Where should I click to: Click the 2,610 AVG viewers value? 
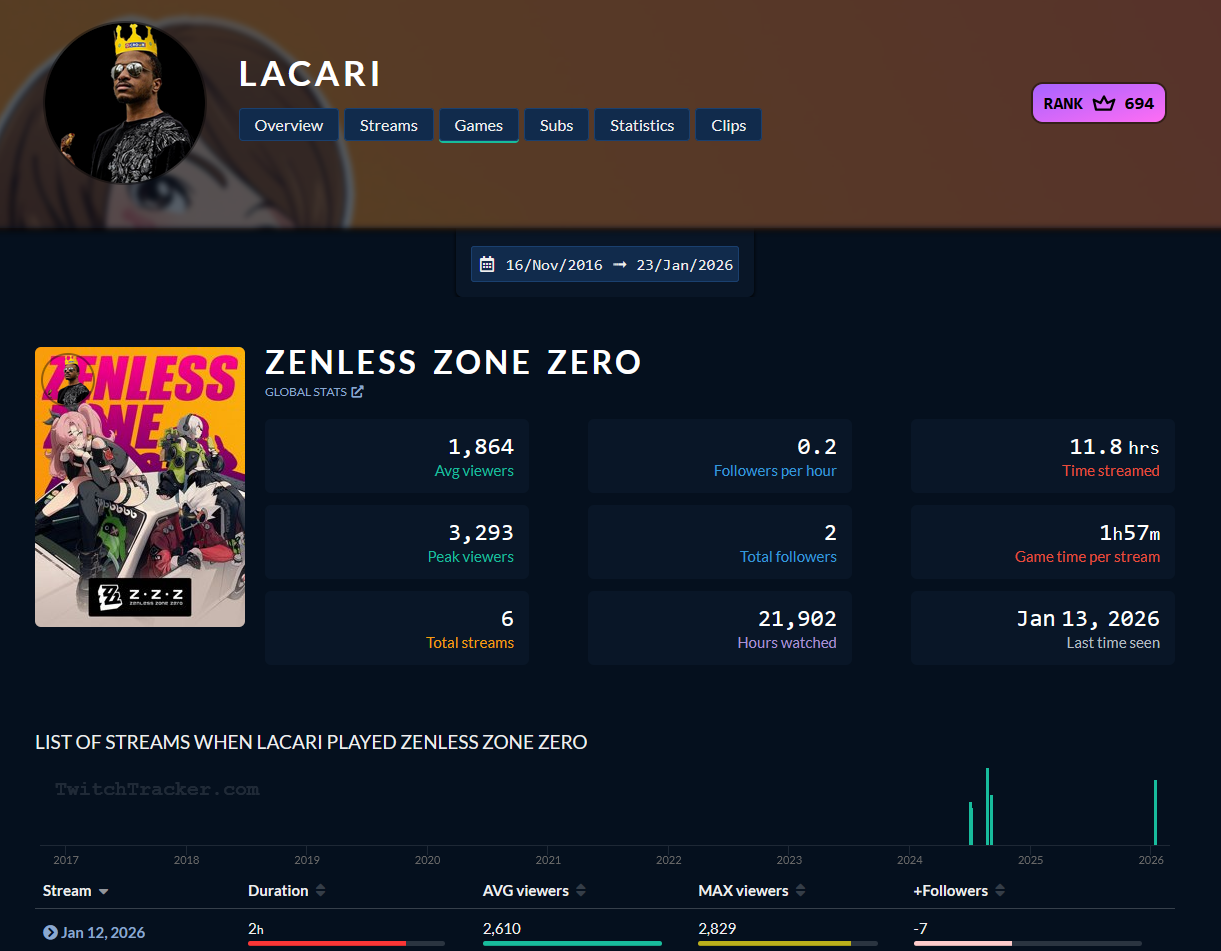(x=502, y=928)
